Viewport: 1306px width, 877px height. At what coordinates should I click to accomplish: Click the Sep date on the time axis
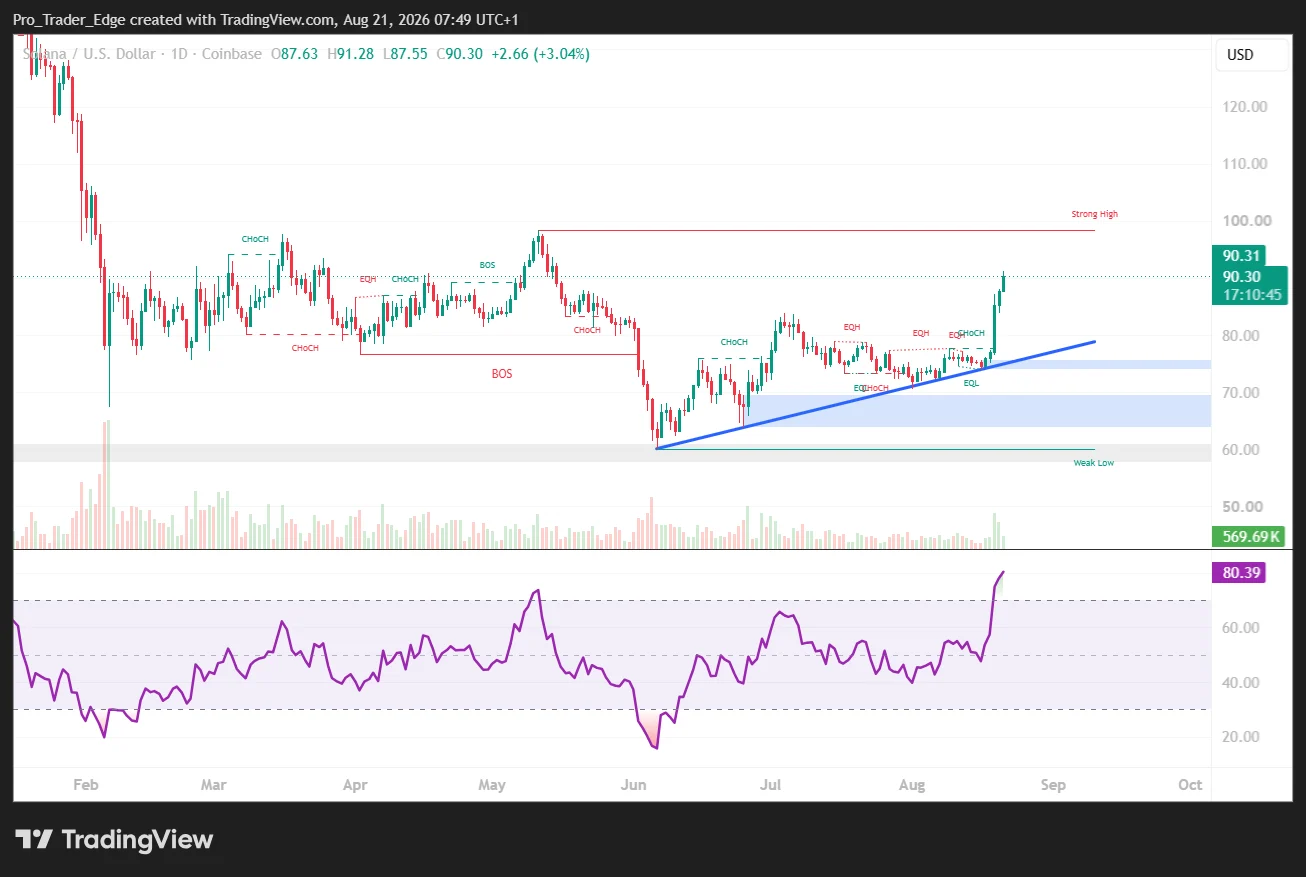(1053, 785)
